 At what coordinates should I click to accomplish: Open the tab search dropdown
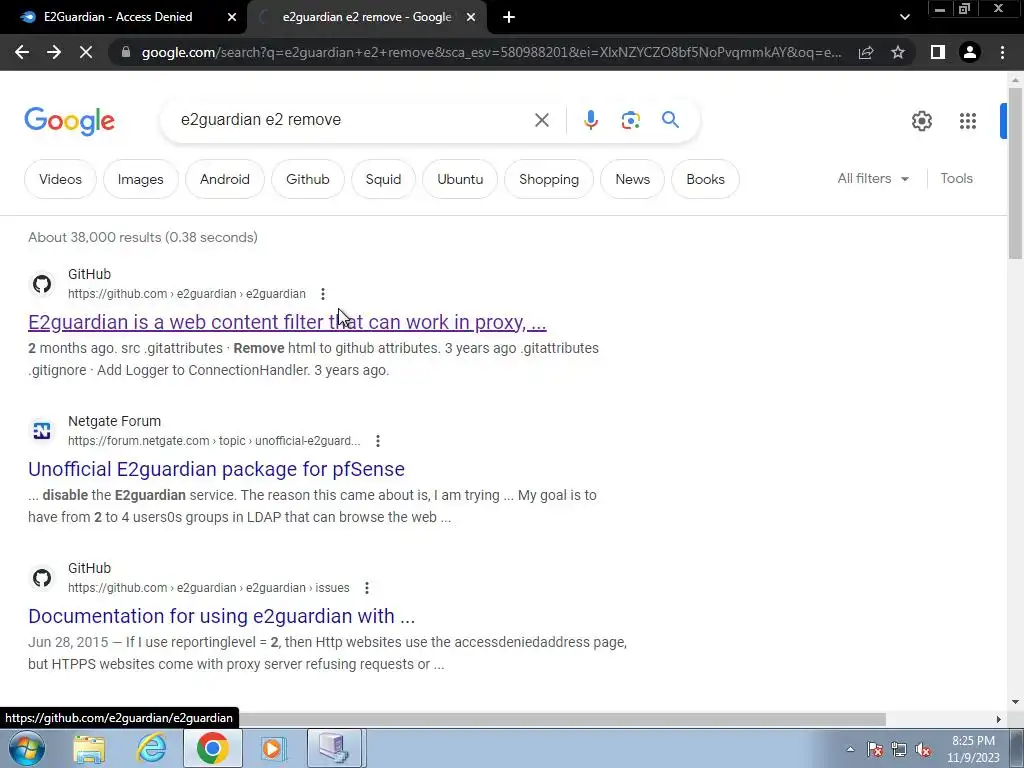click(904, 18)
